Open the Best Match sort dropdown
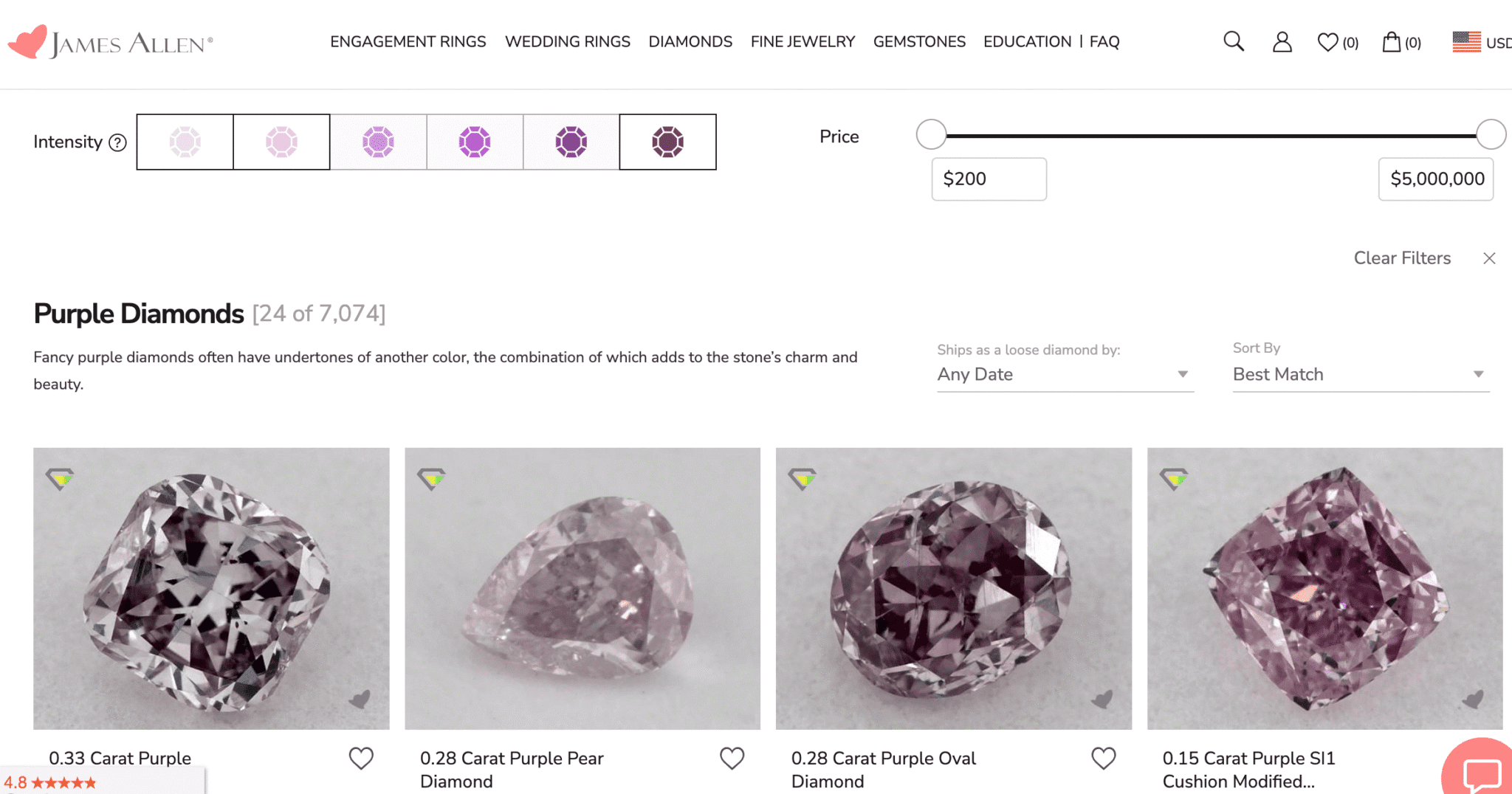 tap(1358, 374)
